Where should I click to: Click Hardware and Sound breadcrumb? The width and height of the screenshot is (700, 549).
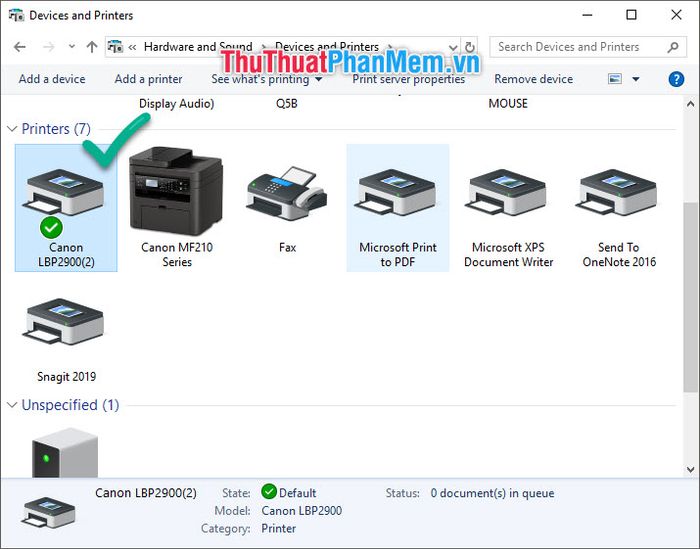click(198, 47)
